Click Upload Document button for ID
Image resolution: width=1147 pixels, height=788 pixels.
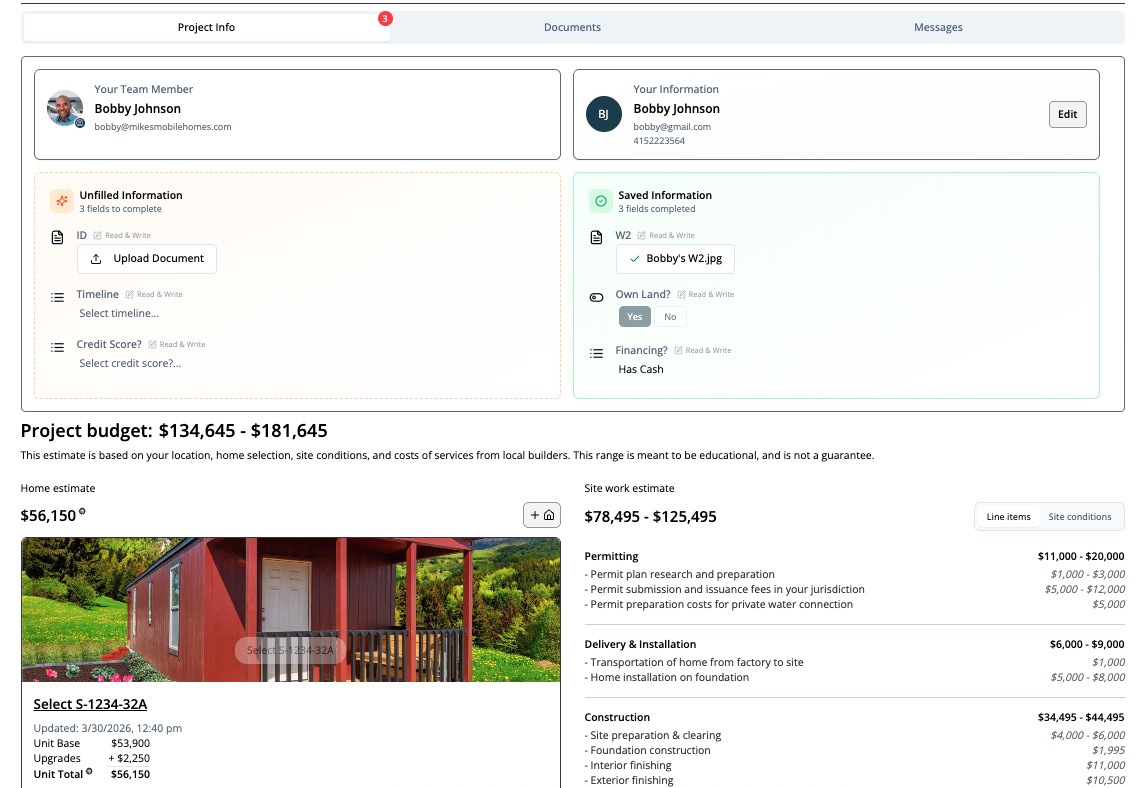[147, 259]
